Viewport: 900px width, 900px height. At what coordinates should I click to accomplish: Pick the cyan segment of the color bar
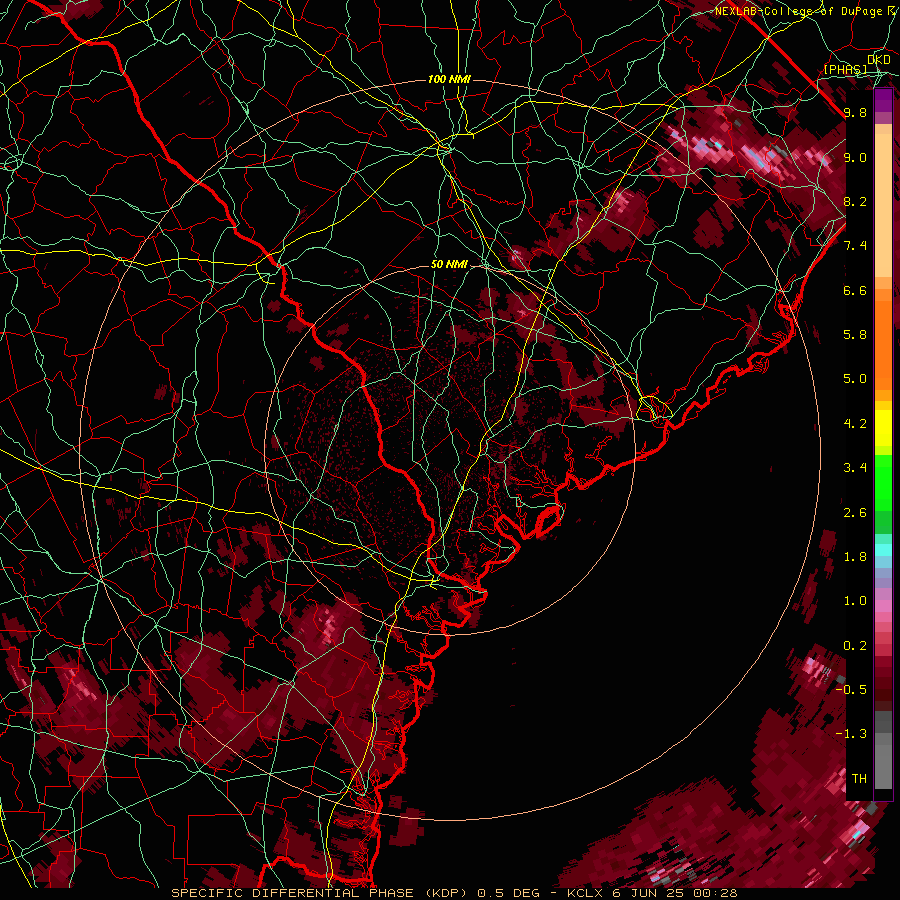click(x=883, y=550)
